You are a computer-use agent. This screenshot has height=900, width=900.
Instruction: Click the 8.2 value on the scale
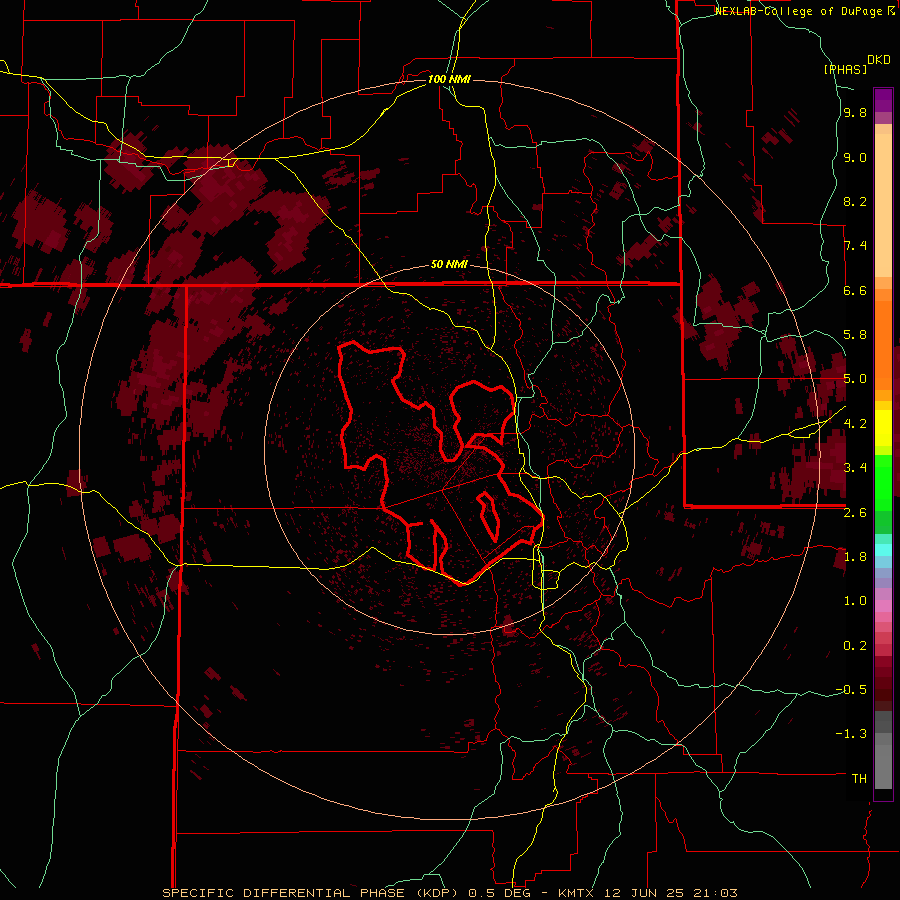[855, 201]
